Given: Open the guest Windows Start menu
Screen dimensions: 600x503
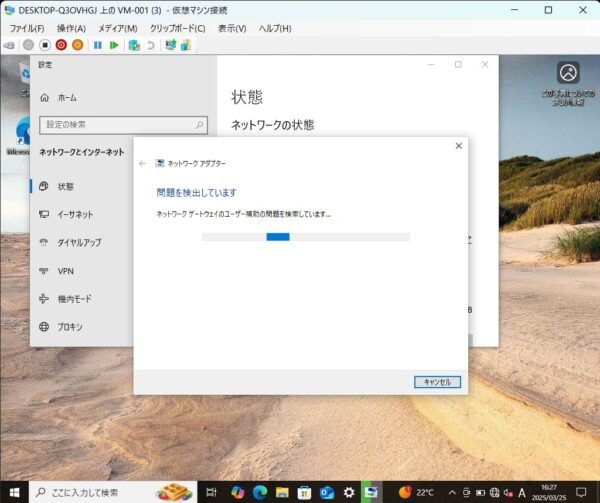Looking at the screenshot, I should (x=14, y=492).
